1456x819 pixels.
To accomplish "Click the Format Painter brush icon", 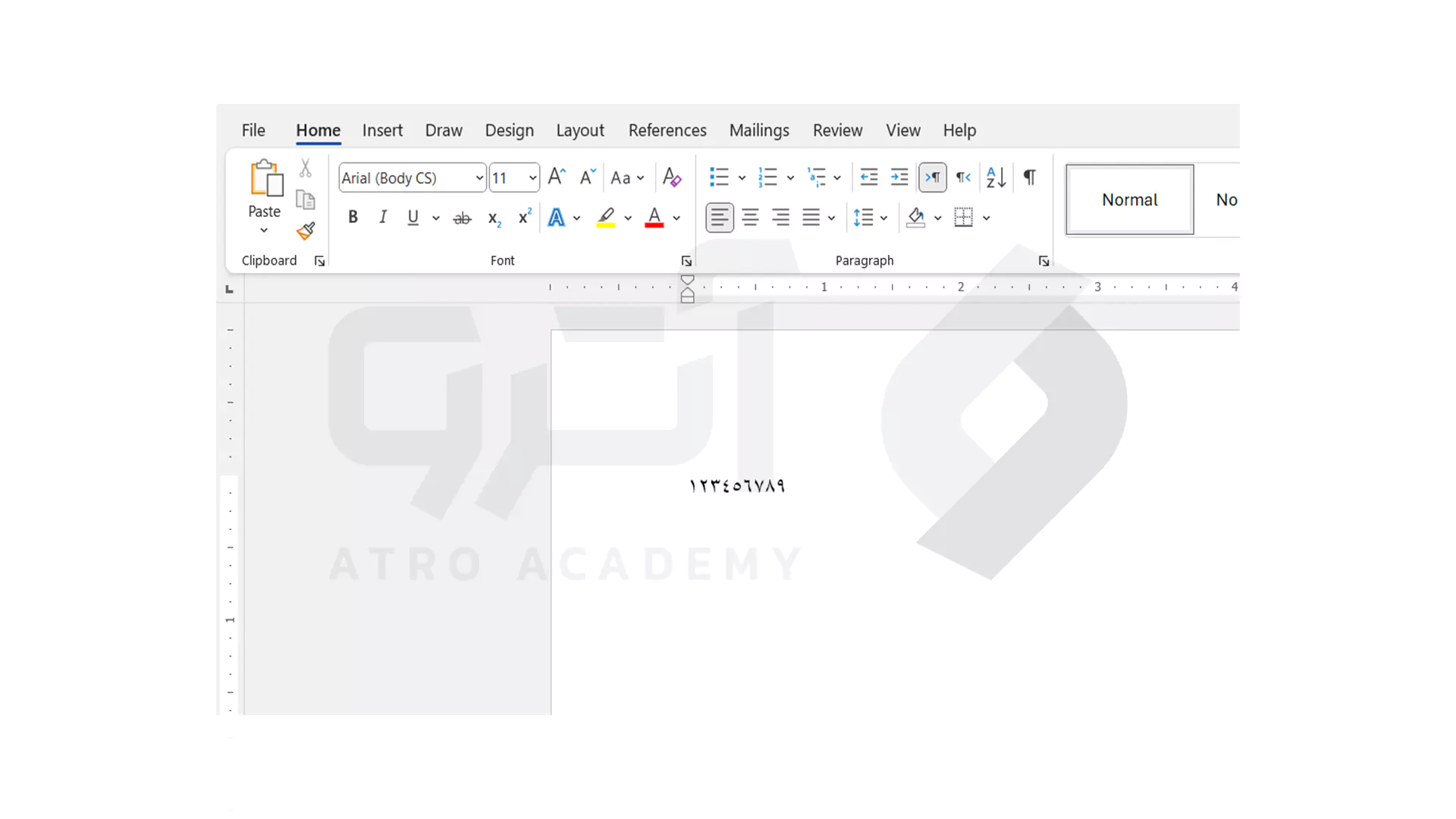I will pos(306,231).
